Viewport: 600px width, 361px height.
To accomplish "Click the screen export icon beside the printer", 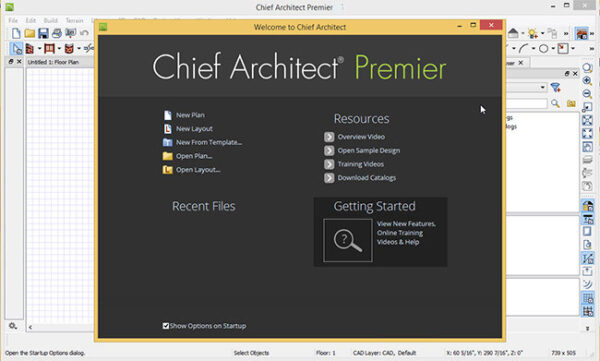I will click(x=70, y=33).
